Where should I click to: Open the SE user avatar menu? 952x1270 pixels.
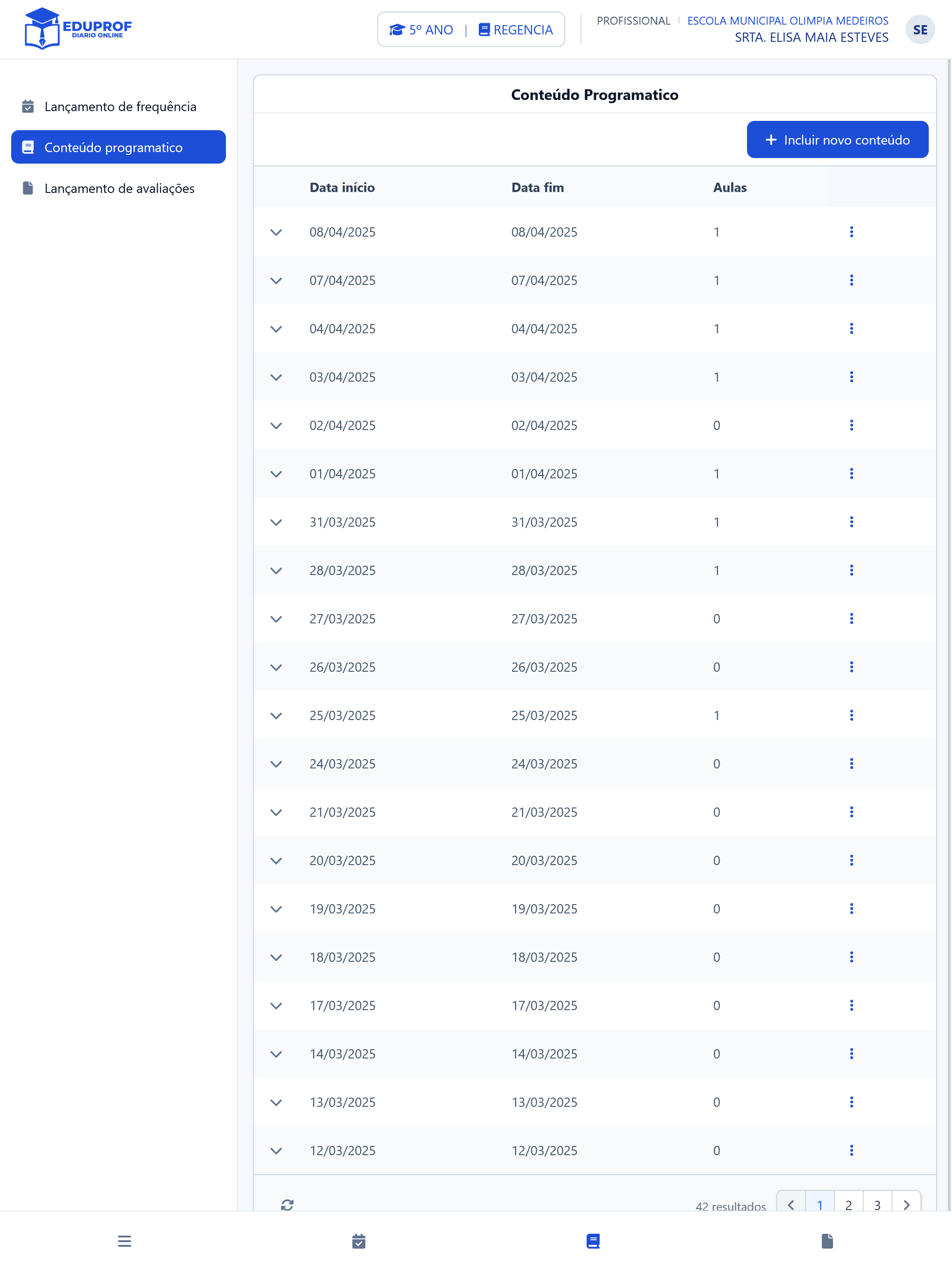point(920,29)
